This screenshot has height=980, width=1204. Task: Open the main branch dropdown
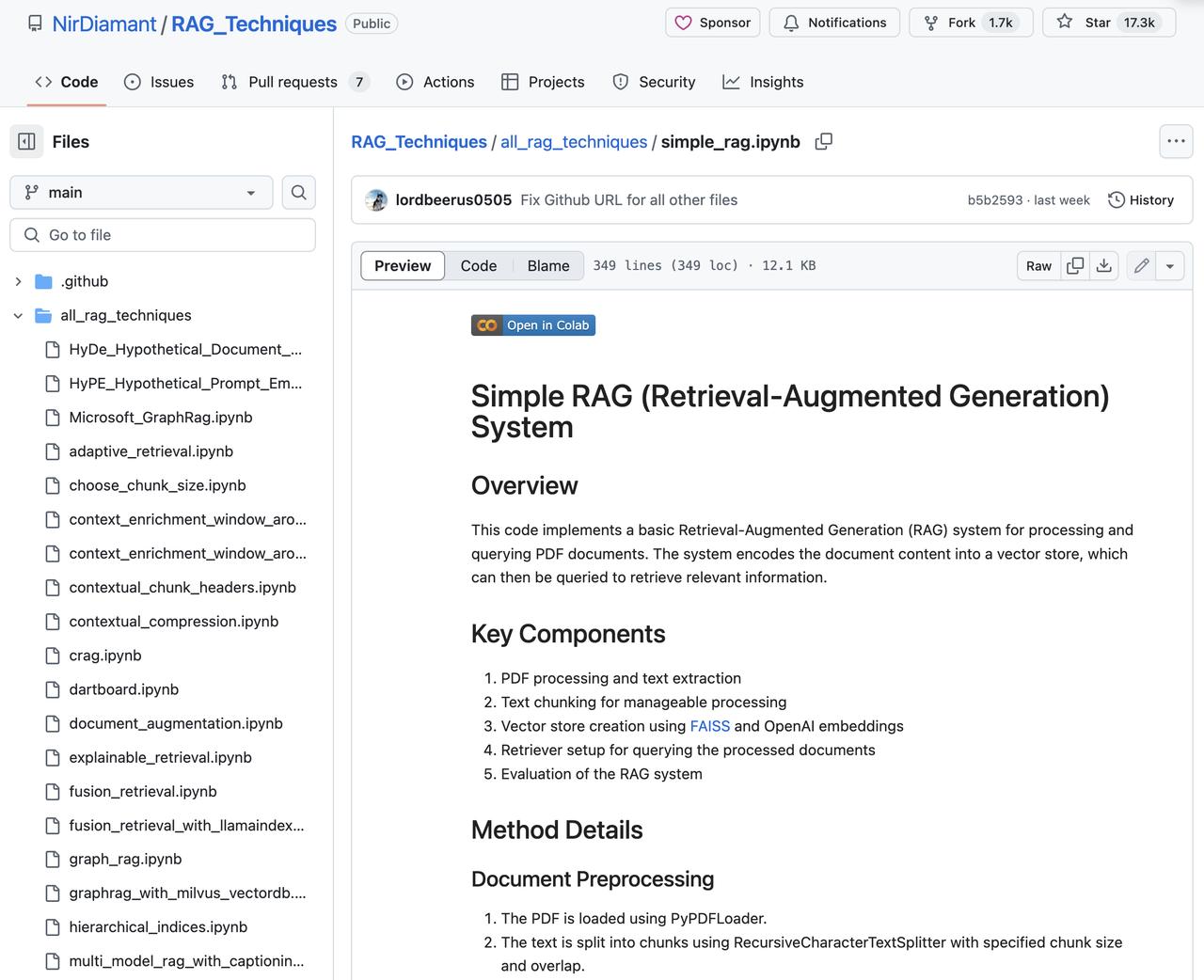(x=141, y=193)
